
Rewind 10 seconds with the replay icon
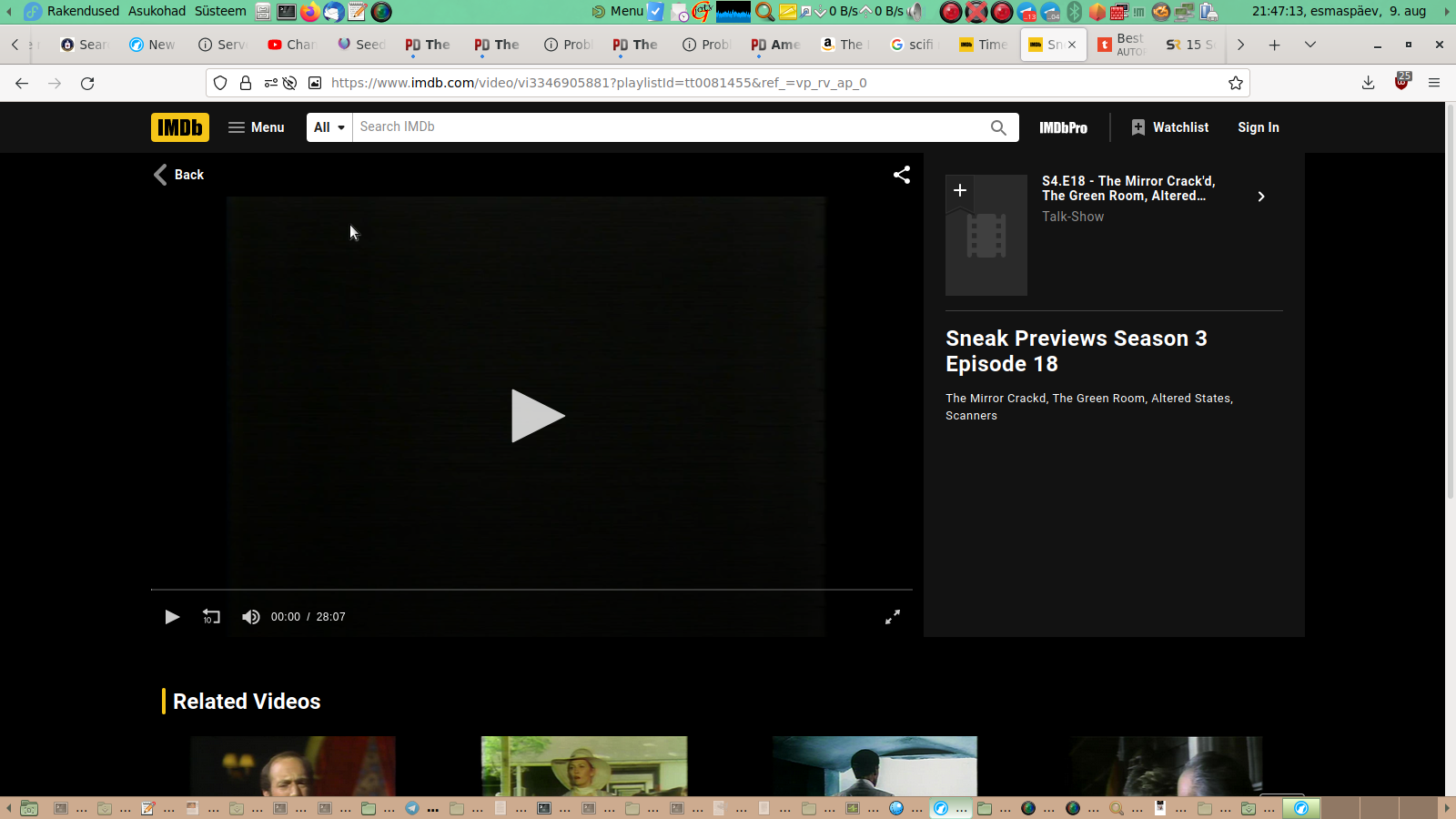click(x=211, y=617)
